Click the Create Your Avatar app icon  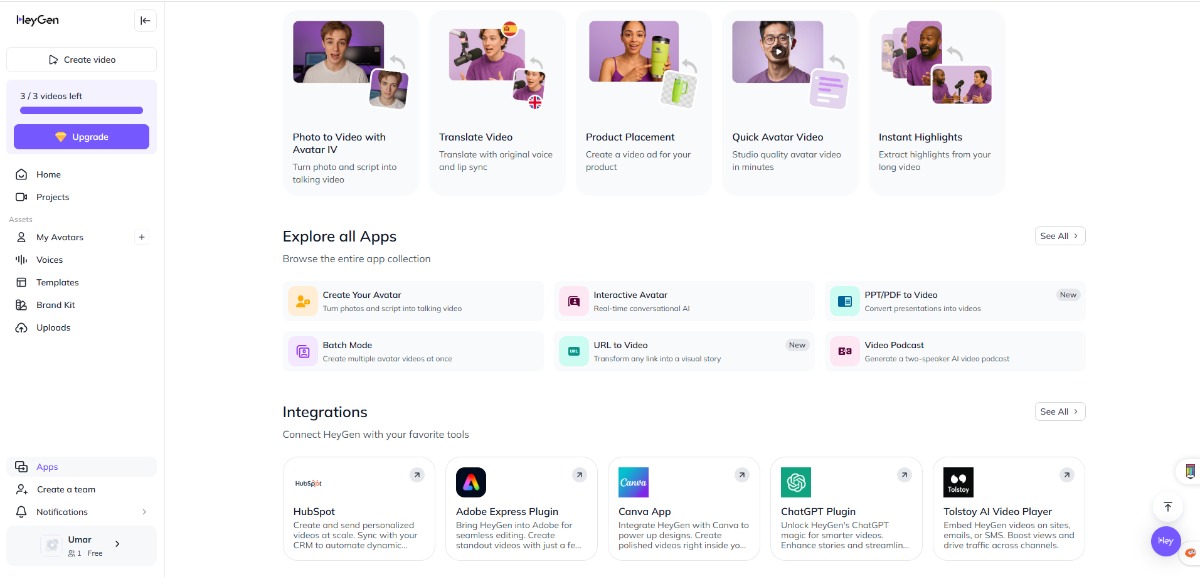(302, 301)
